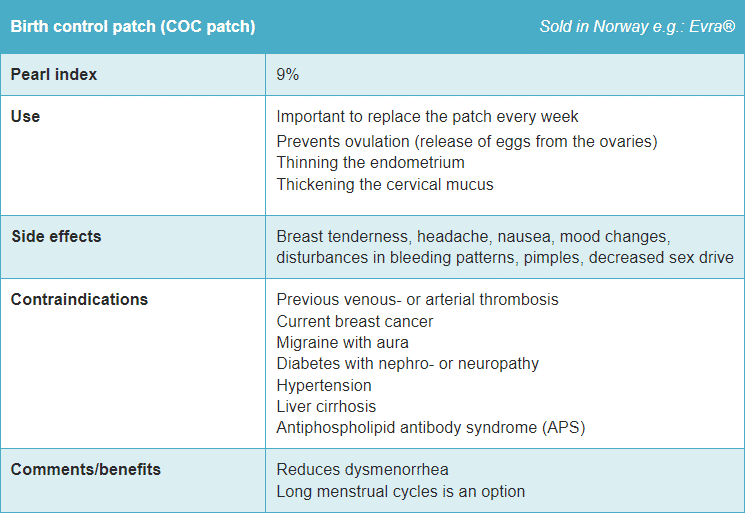Click 'Previous venous- or arterial thrombosis'
Image resolution: width=745 pixels, height=513 pixels.
coord(417,299)
